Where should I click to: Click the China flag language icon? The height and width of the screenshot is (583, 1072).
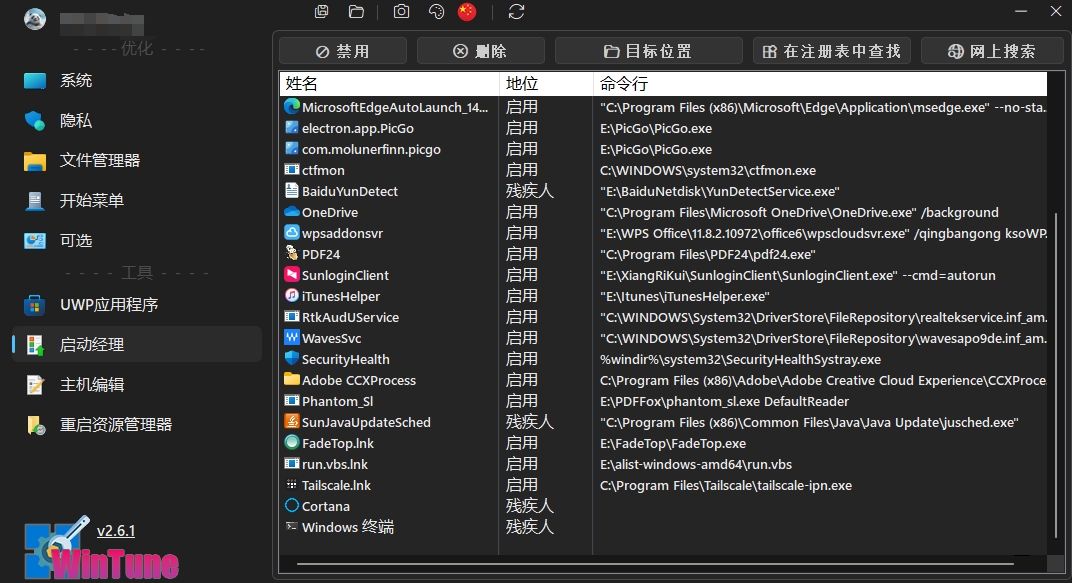click(x=467, y=12)
